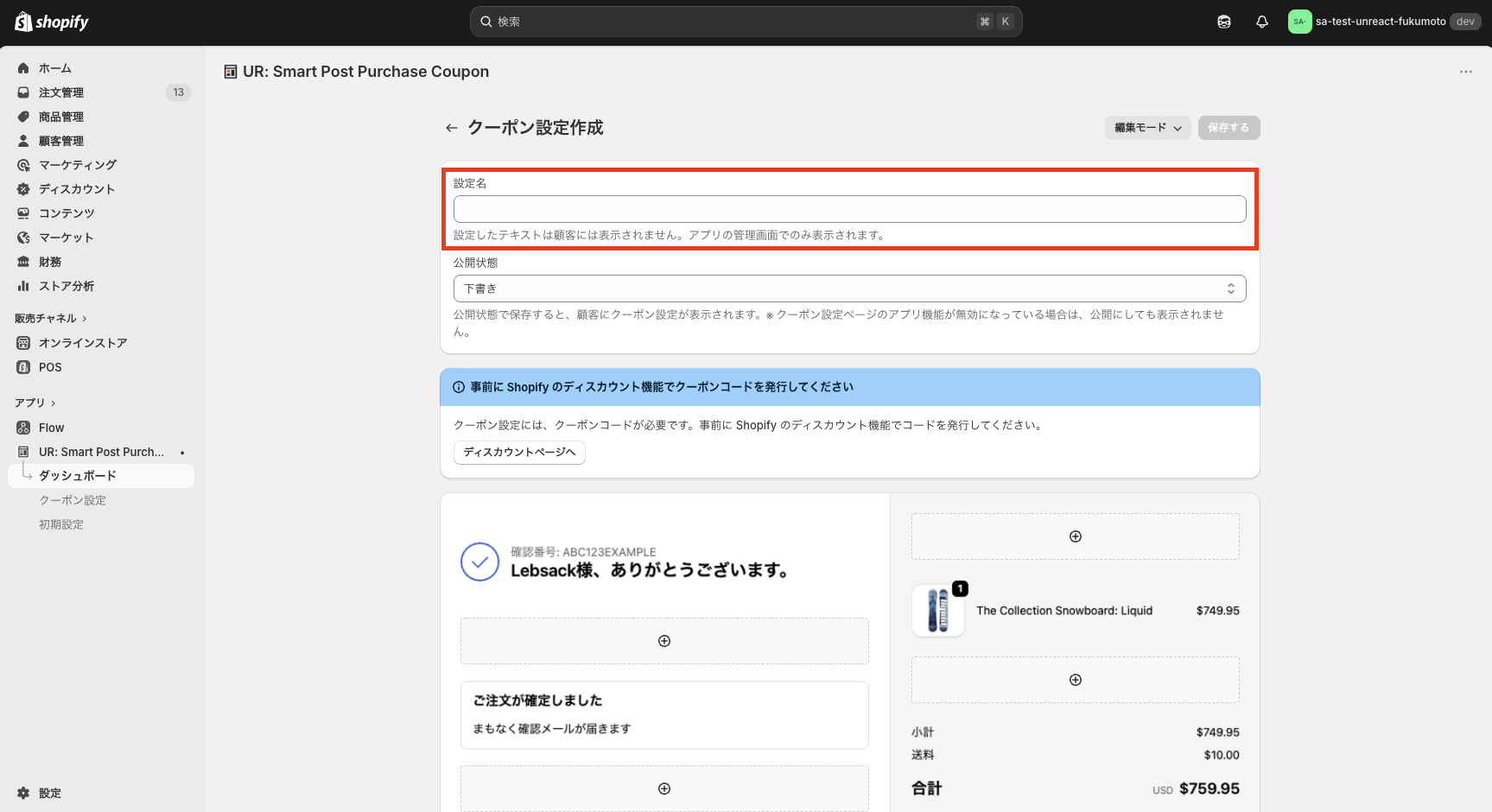The width and height of the screenshot is (1492, 812).
Task: Click the orders inbox icon
Action: tap(23, 92)
